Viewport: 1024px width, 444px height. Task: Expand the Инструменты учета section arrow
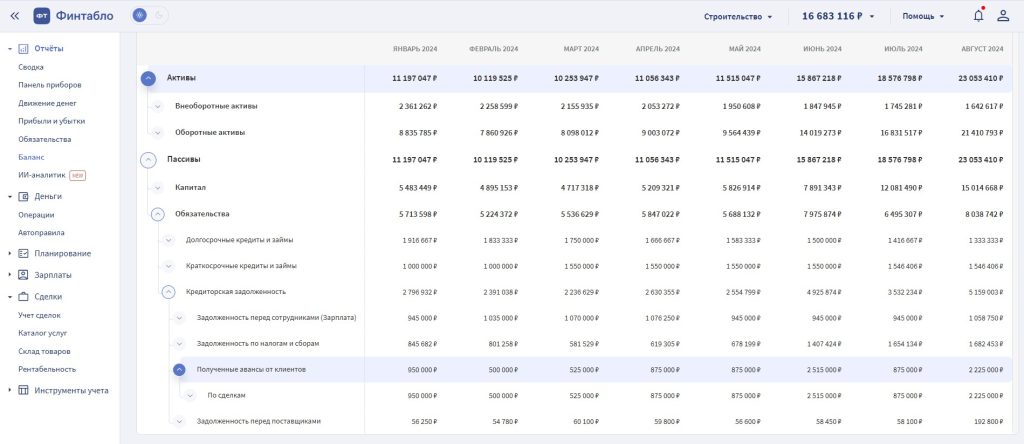coord(10,390)
